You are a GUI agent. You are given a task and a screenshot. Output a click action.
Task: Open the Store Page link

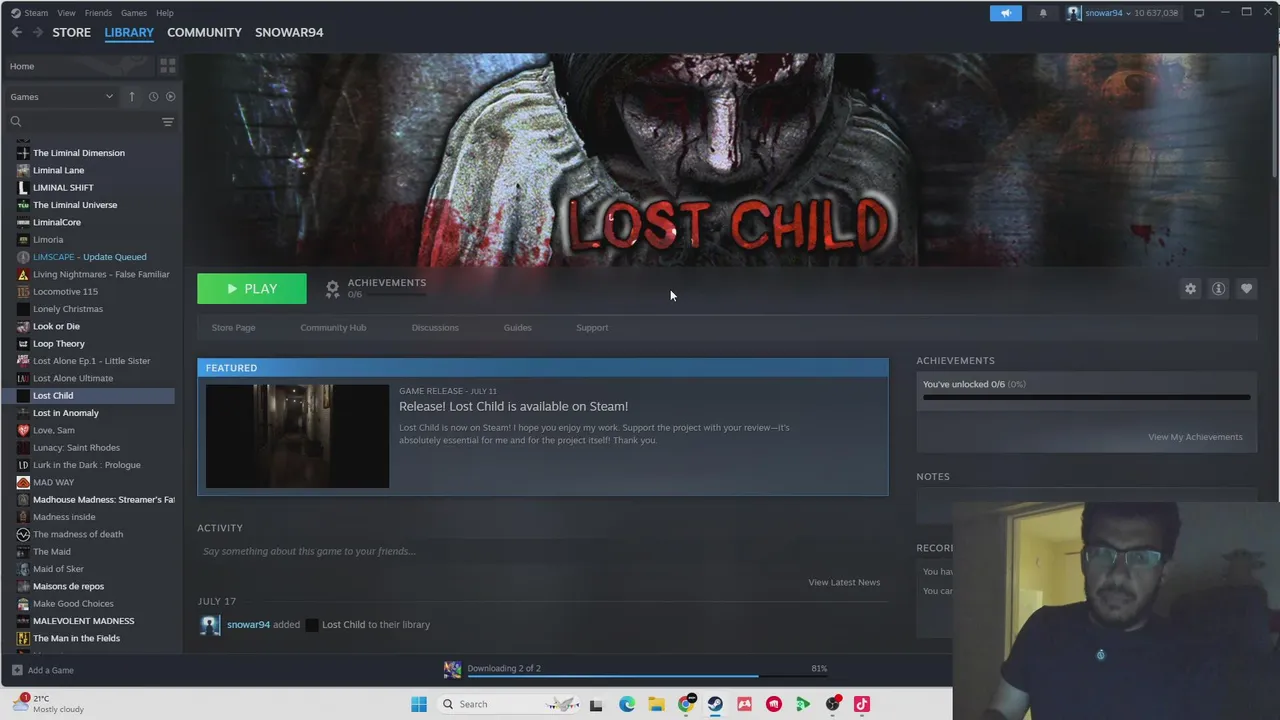pos(233,328)
